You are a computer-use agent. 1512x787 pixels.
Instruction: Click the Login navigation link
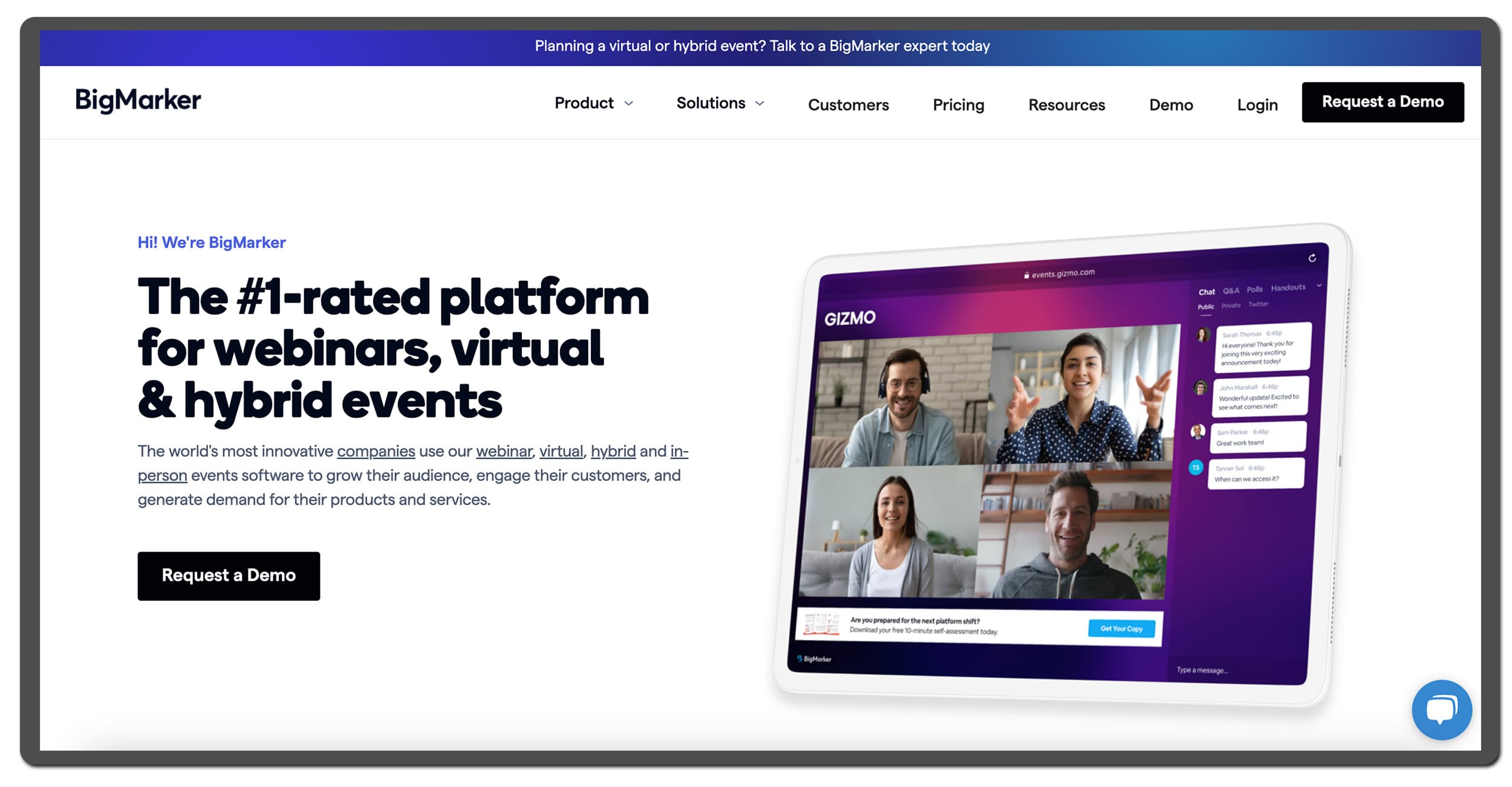(1258, 104)
